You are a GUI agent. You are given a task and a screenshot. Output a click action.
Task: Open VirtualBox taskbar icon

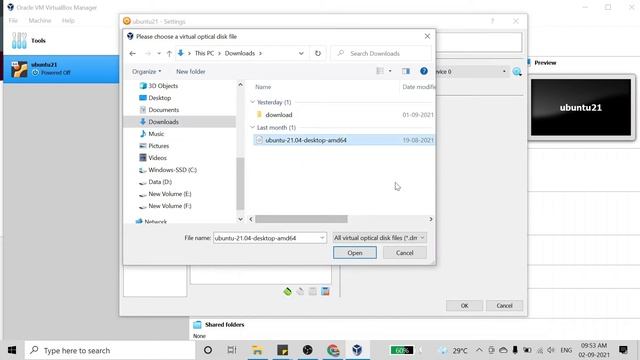[358, 350]
